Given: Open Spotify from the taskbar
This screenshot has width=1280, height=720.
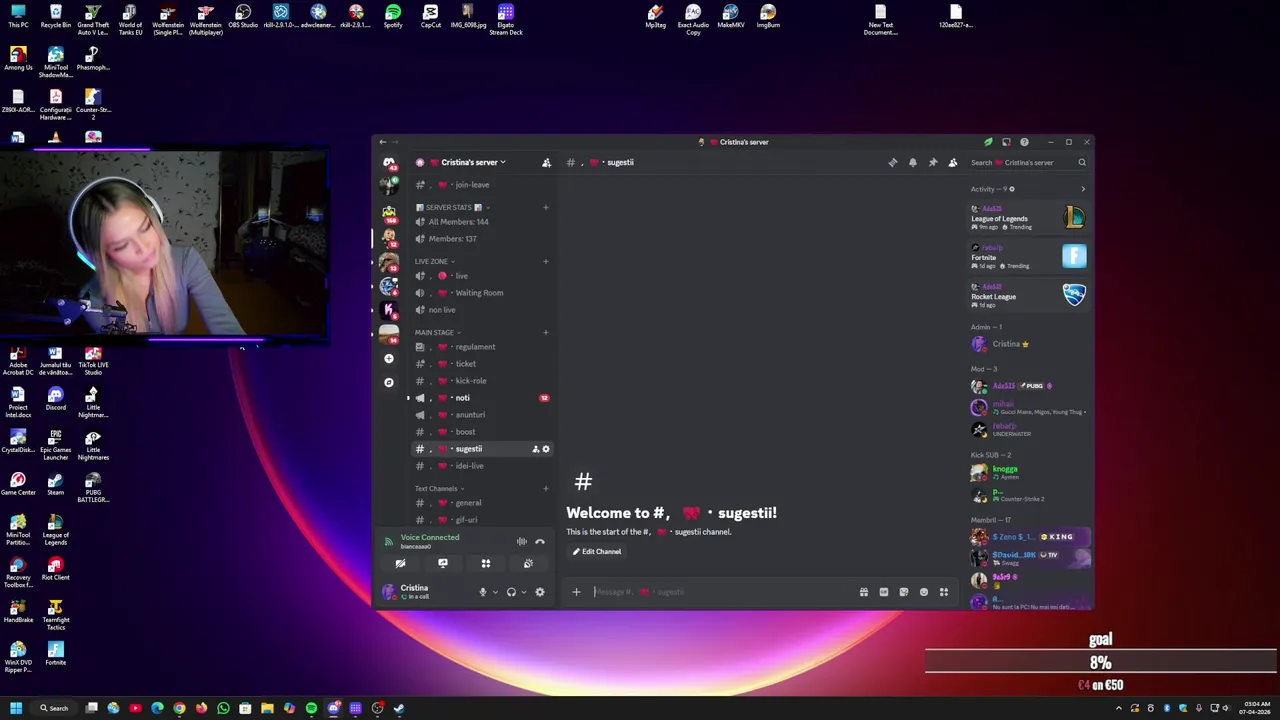Looking at the screenshot, I should [x=311, y=708].
